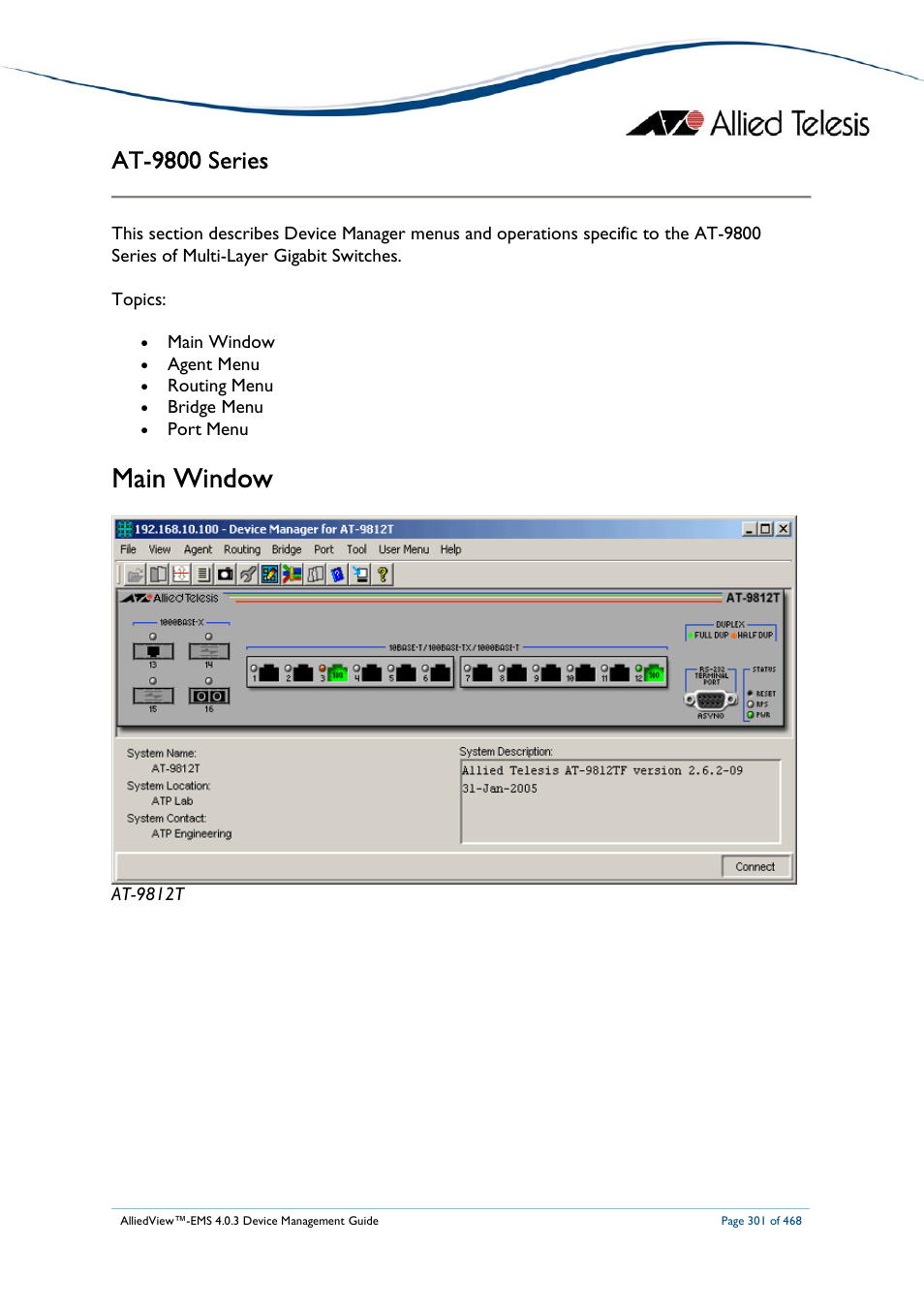Click the folded map toolbar icon
The height and width of the screenshot is (1309, 924).
(x=315, y=575)
